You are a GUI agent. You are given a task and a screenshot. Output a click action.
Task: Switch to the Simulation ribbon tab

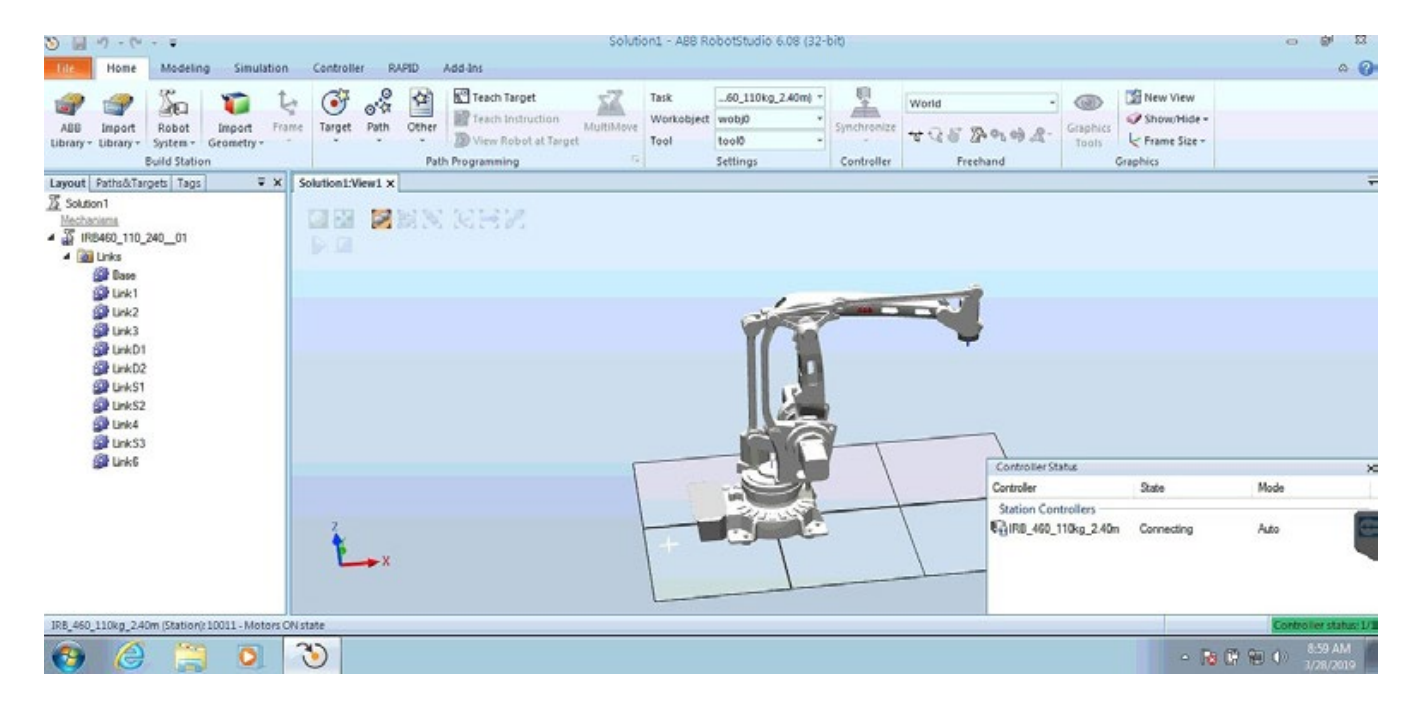(x=261, y=68)
